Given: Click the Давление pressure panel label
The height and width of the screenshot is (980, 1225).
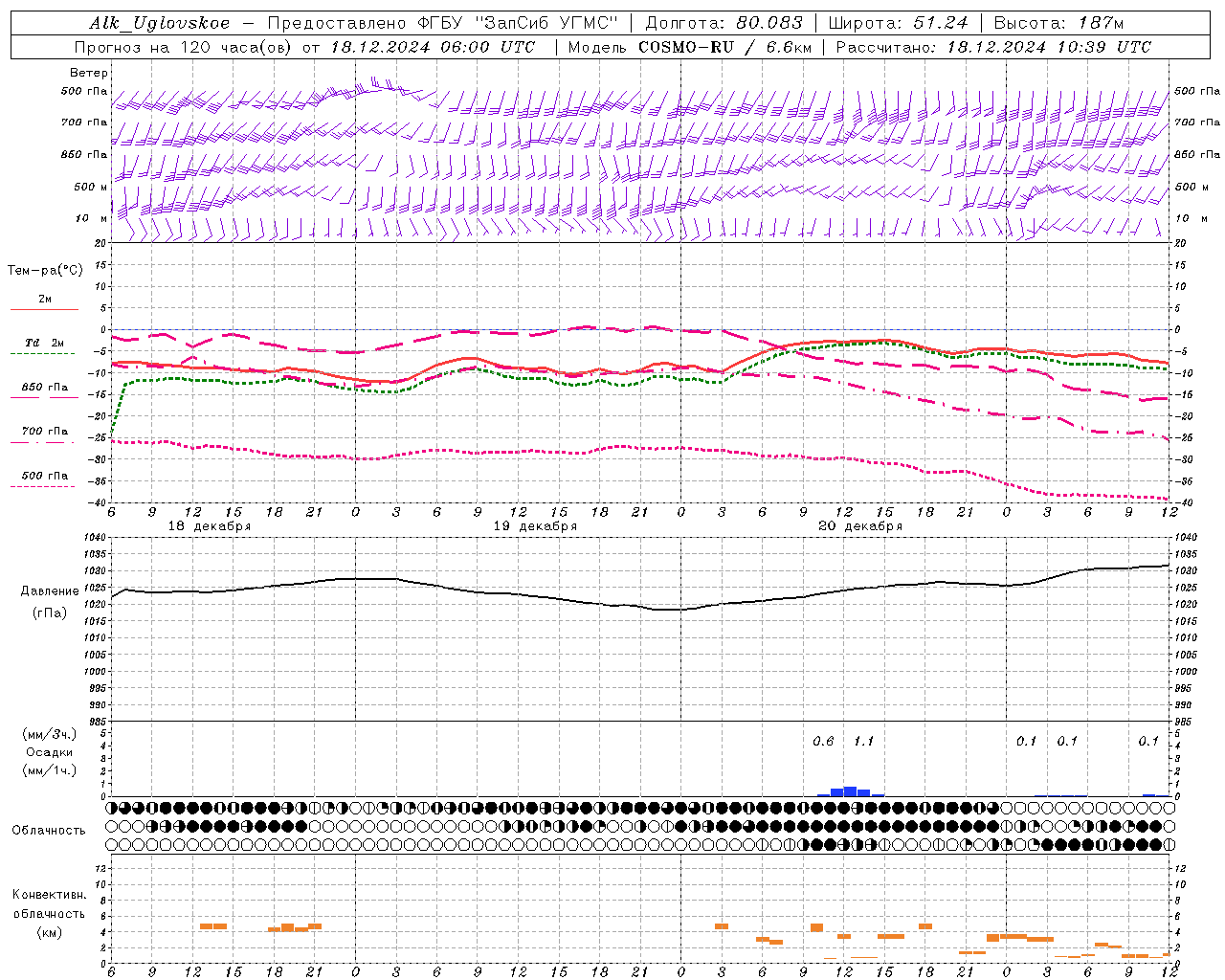Looking at the screenshot, I should pos(50,591).
